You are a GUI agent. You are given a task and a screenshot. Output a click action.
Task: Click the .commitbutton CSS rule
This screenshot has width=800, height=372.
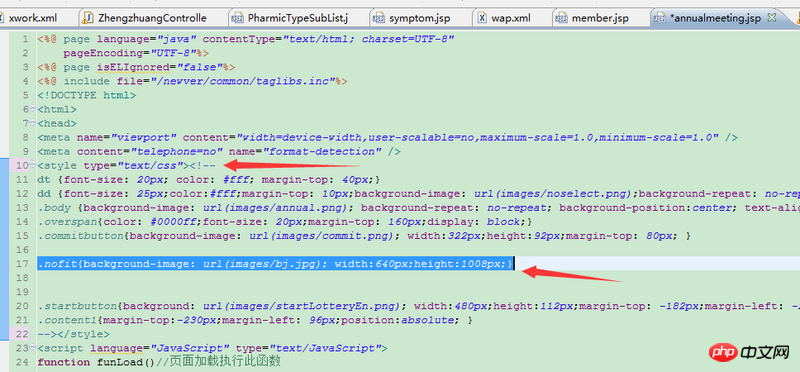[x=364, y=236]
